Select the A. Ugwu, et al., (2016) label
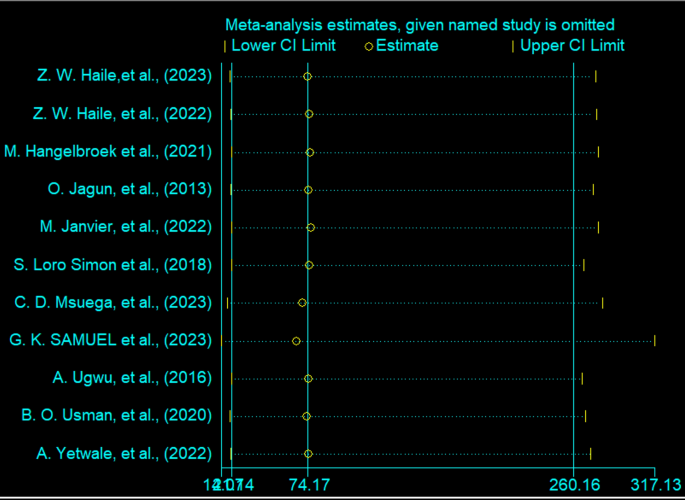The image size is (685, 500). click(132, 378)
